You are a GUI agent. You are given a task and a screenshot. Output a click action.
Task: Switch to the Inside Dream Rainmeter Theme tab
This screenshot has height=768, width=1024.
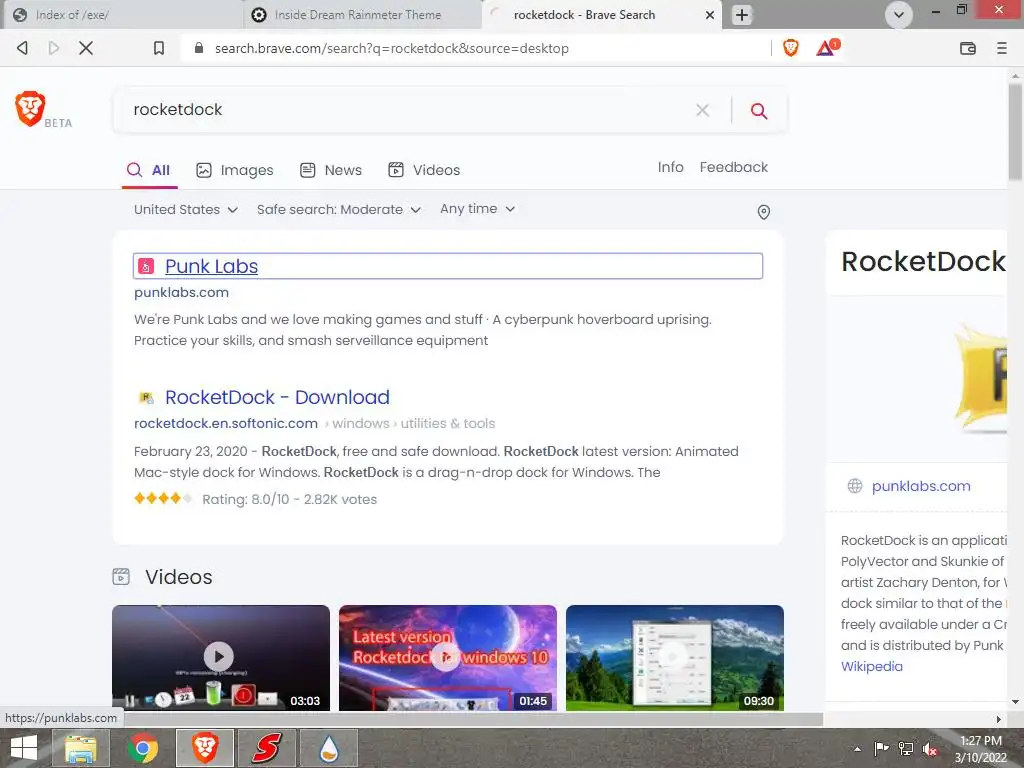click(362, 15)
